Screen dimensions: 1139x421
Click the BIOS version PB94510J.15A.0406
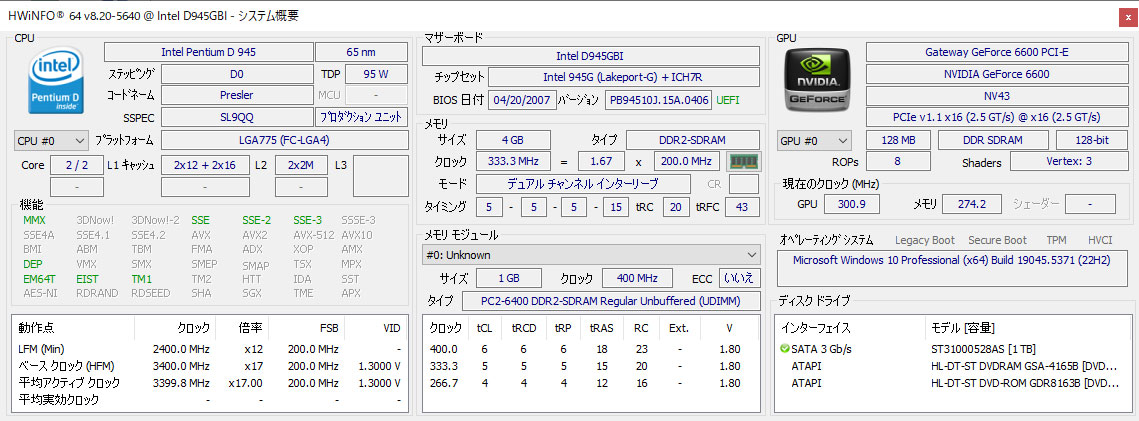(x=659, y=99)
